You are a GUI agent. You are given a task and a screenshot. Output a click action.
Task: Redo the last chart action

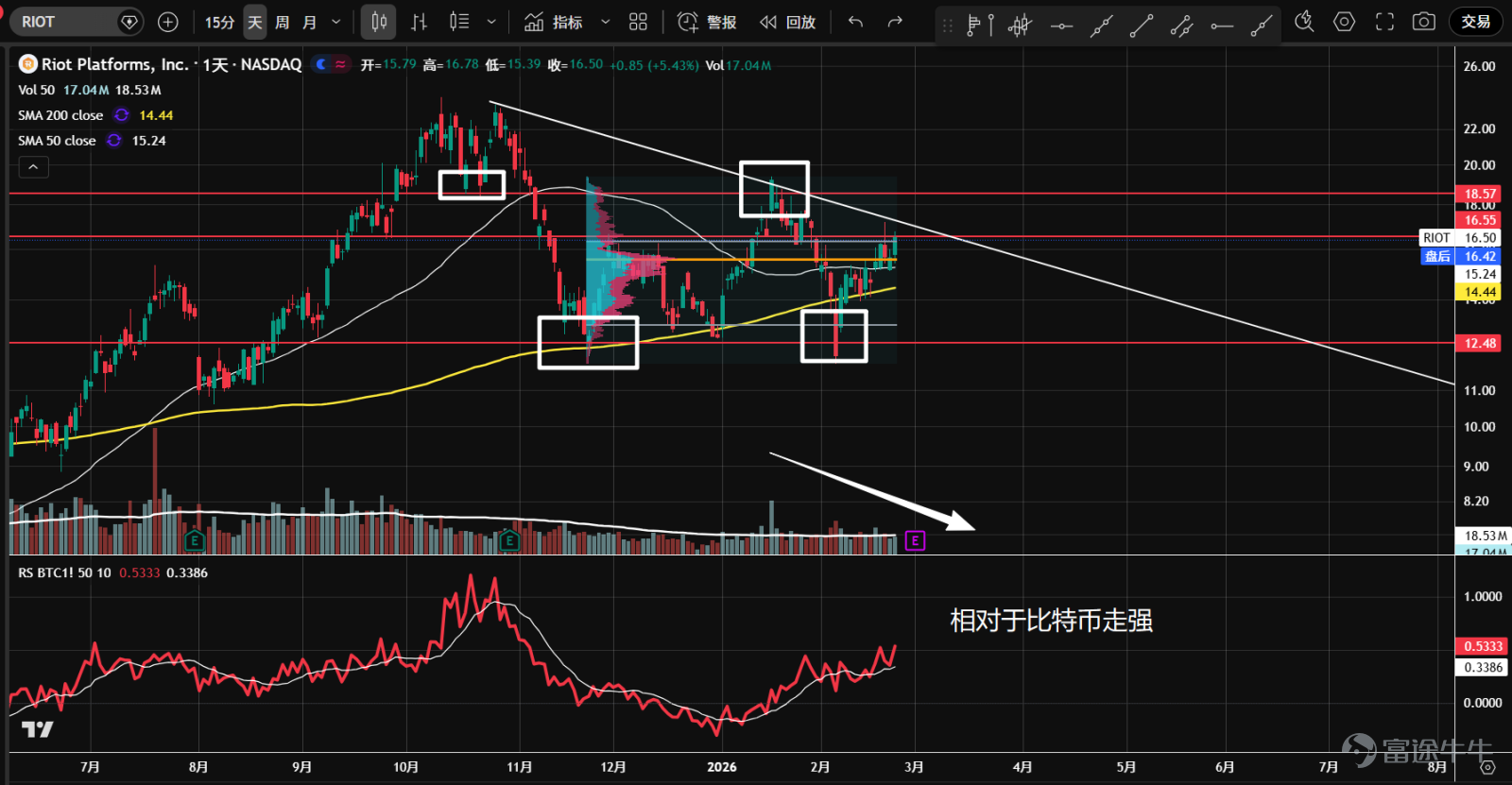(x=895, y=22)
